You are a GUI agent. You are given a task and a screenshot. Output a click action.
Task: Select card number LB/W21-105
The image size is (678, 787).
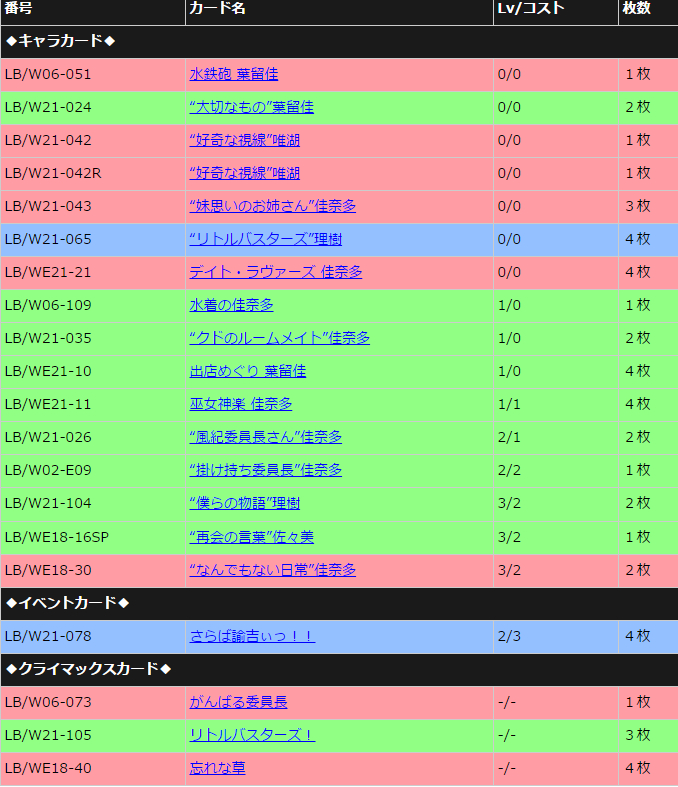48,736
